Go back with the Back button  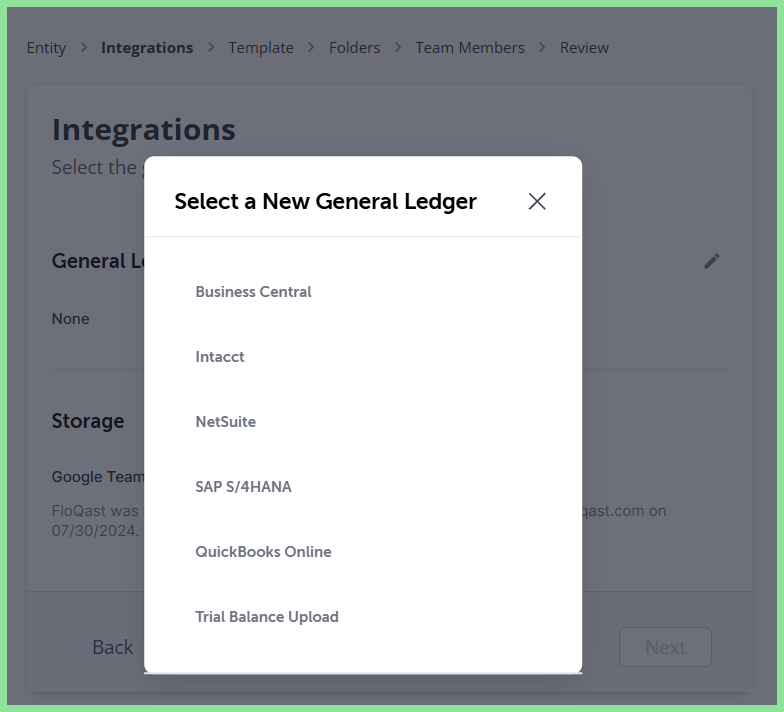[x=112, y=647]
